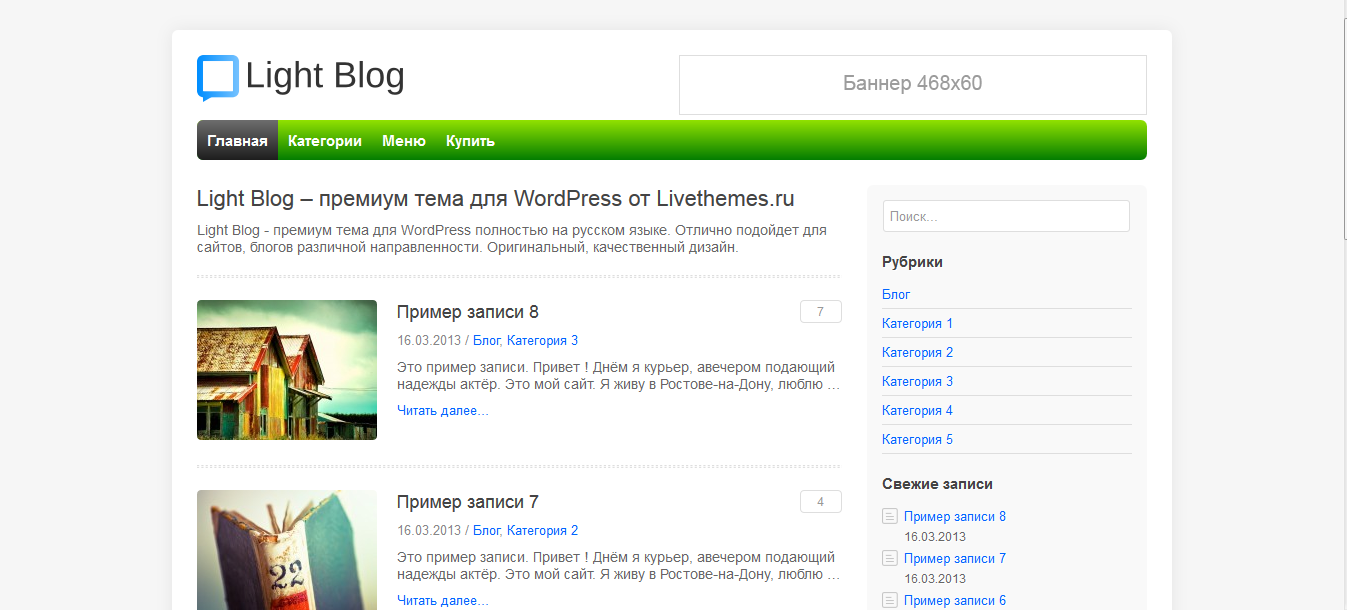Click the wooden houses thumbnail of post 8
Viewport: 1347px width, 610px height.
click(x=287, y=370)
